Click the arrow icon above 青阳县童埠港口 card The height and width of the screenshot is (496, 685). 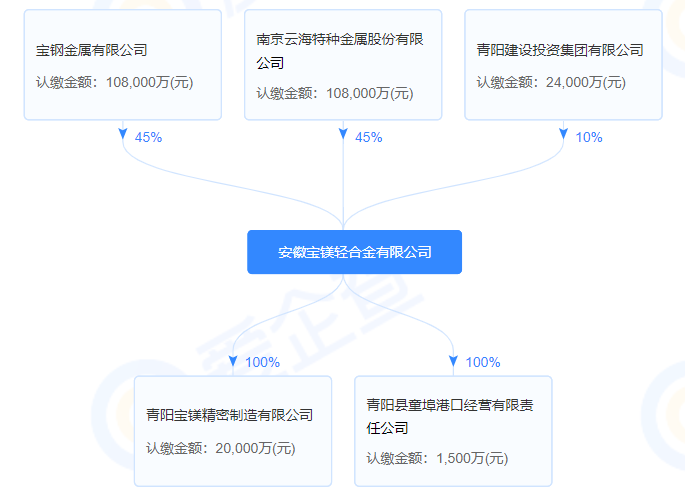click(x=453, y=361)
